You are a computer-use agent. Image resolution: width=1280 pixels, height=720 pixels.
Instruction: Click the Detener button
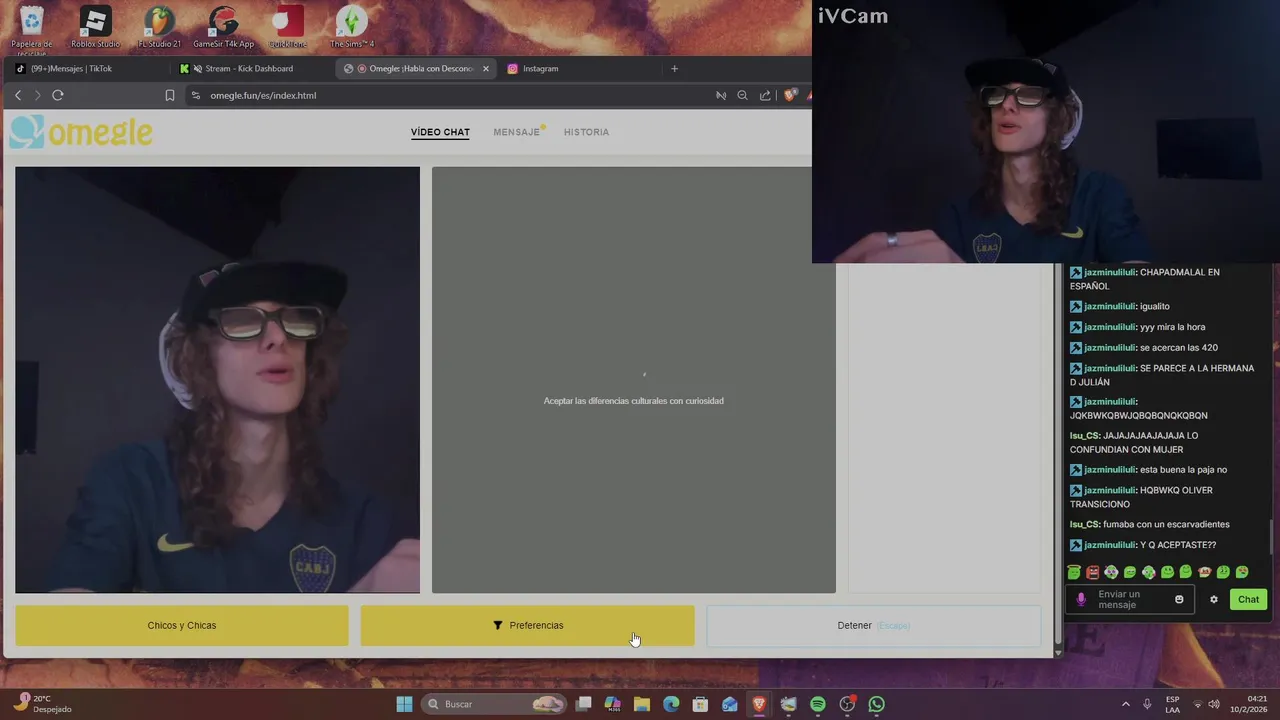pos(874,625)
